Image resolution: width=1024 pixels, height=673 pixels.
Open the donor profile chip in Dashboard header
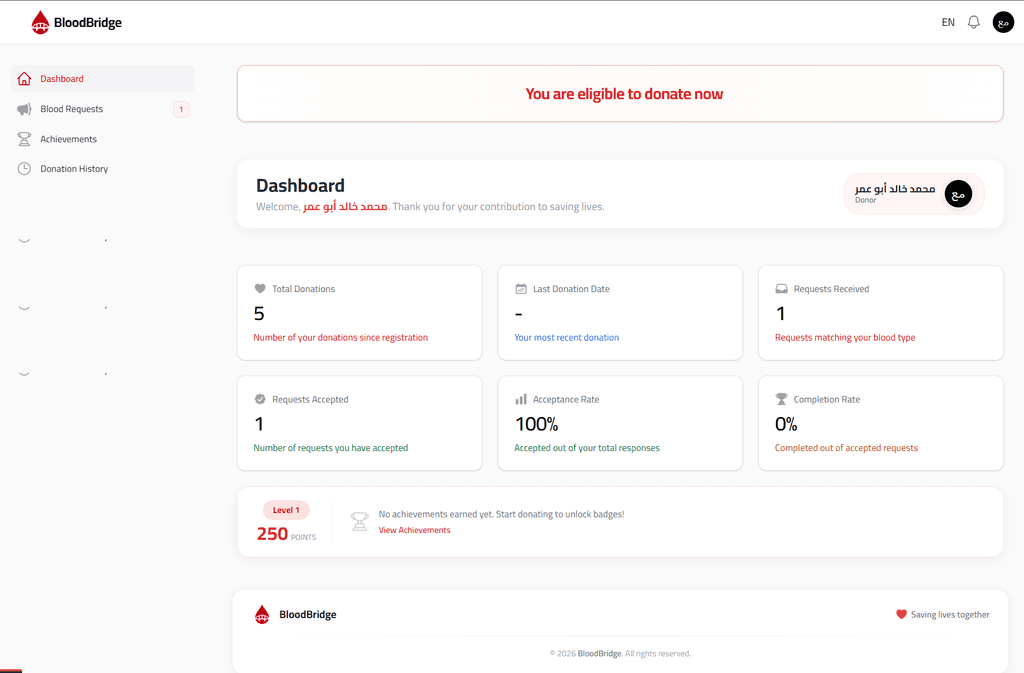pyautogui.click(x=914, y=194)
